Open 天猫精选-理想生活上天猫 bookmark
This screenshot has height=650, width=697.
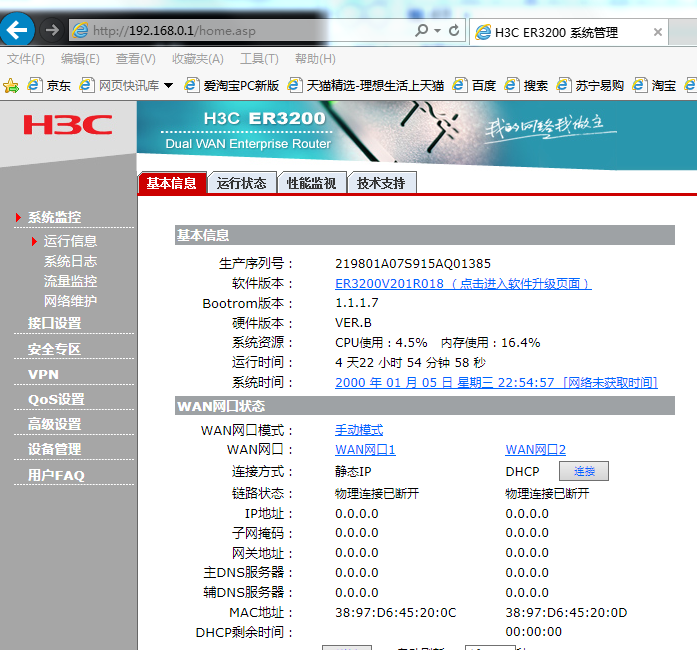[x=366, y=85]
